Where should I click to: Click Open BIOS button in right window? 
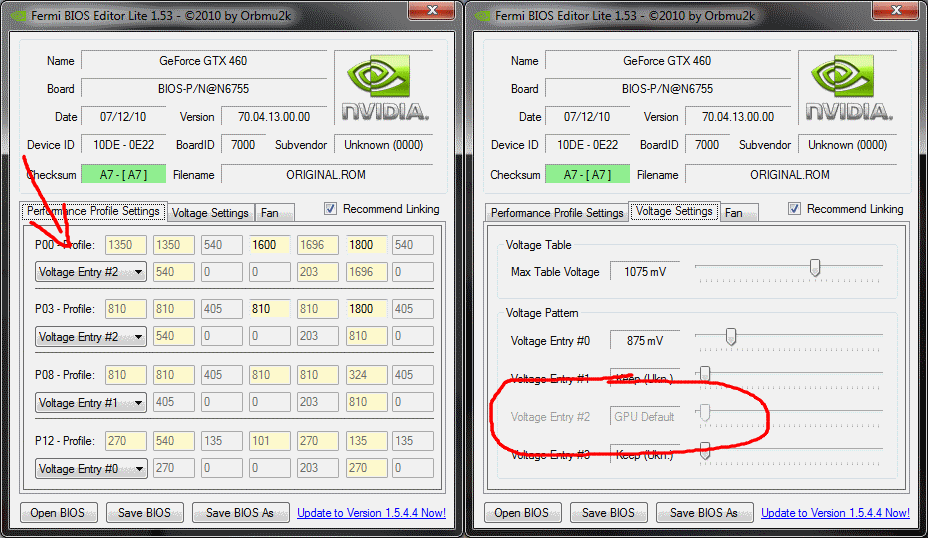521,513
